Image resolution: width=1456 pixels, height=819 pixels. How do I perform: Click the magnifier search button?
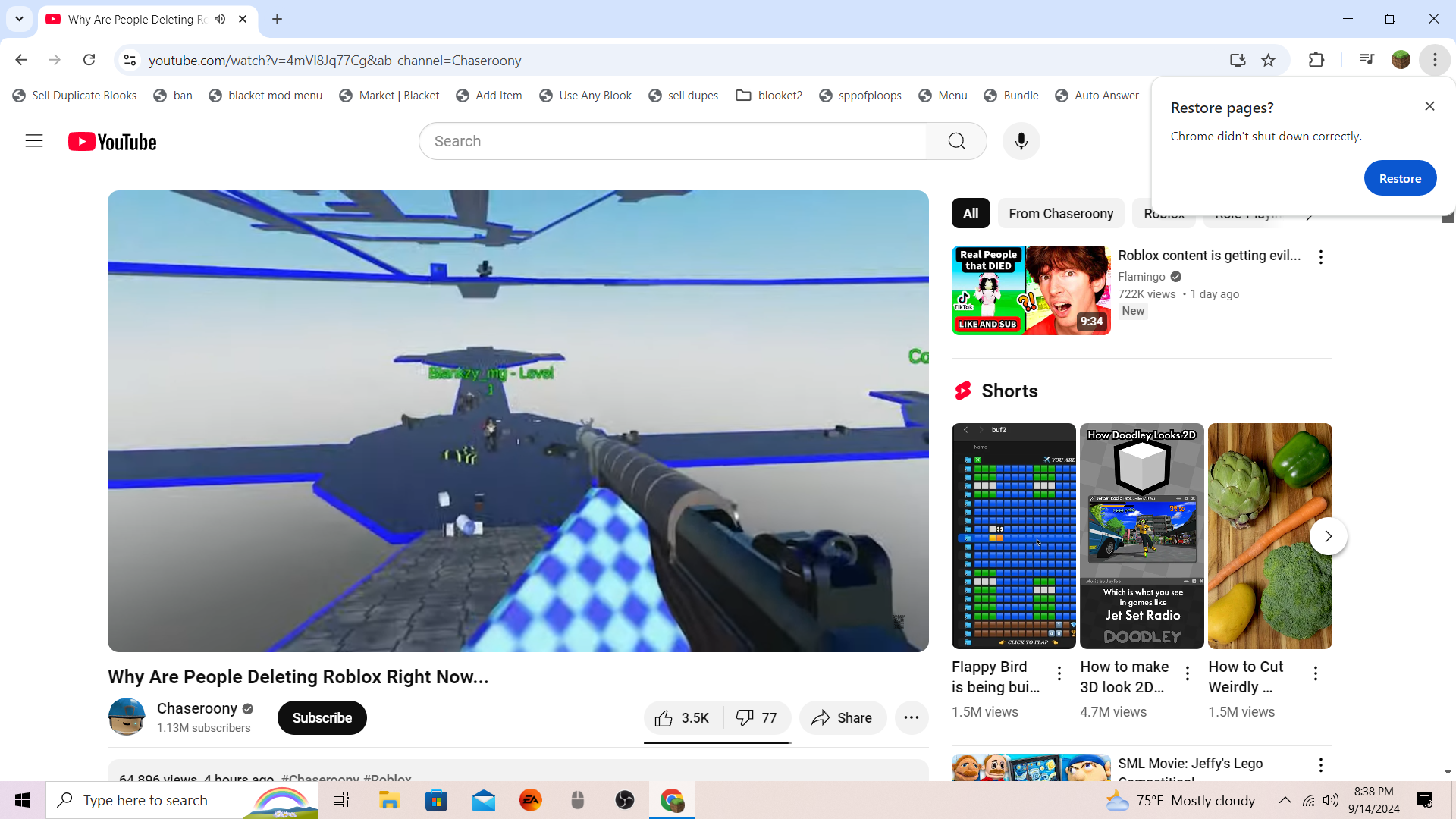(x=956, y=141)
